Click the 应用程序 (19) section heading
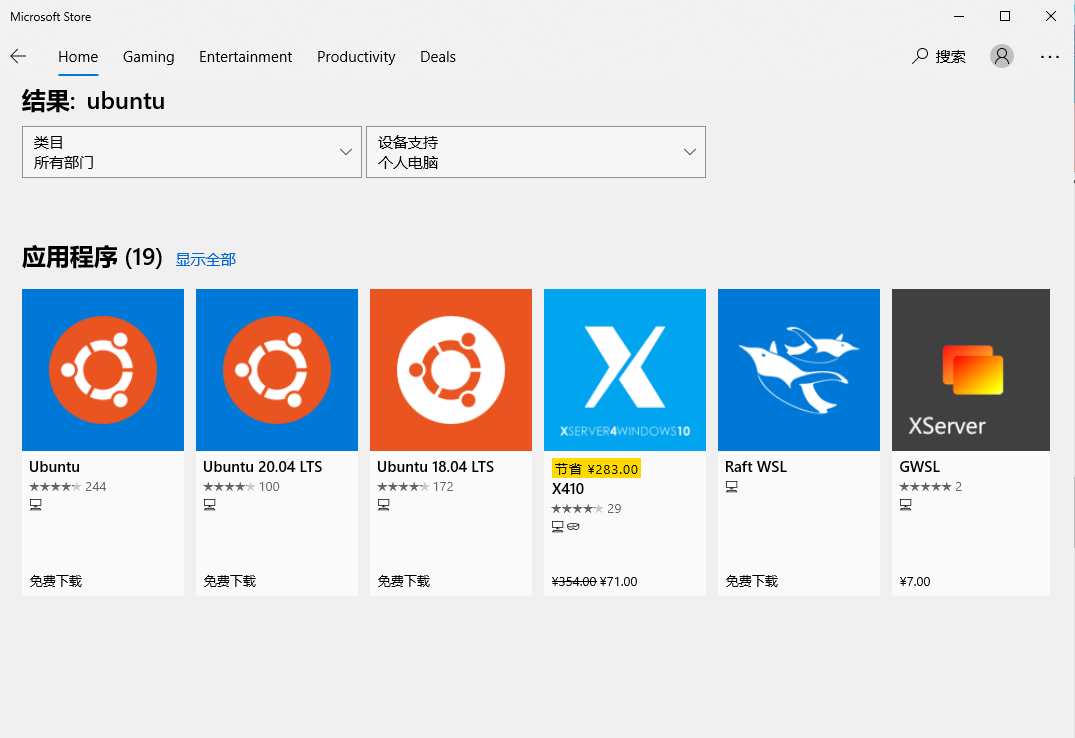The width and height of the screenshot is (1075, 738). coord(92,258)
